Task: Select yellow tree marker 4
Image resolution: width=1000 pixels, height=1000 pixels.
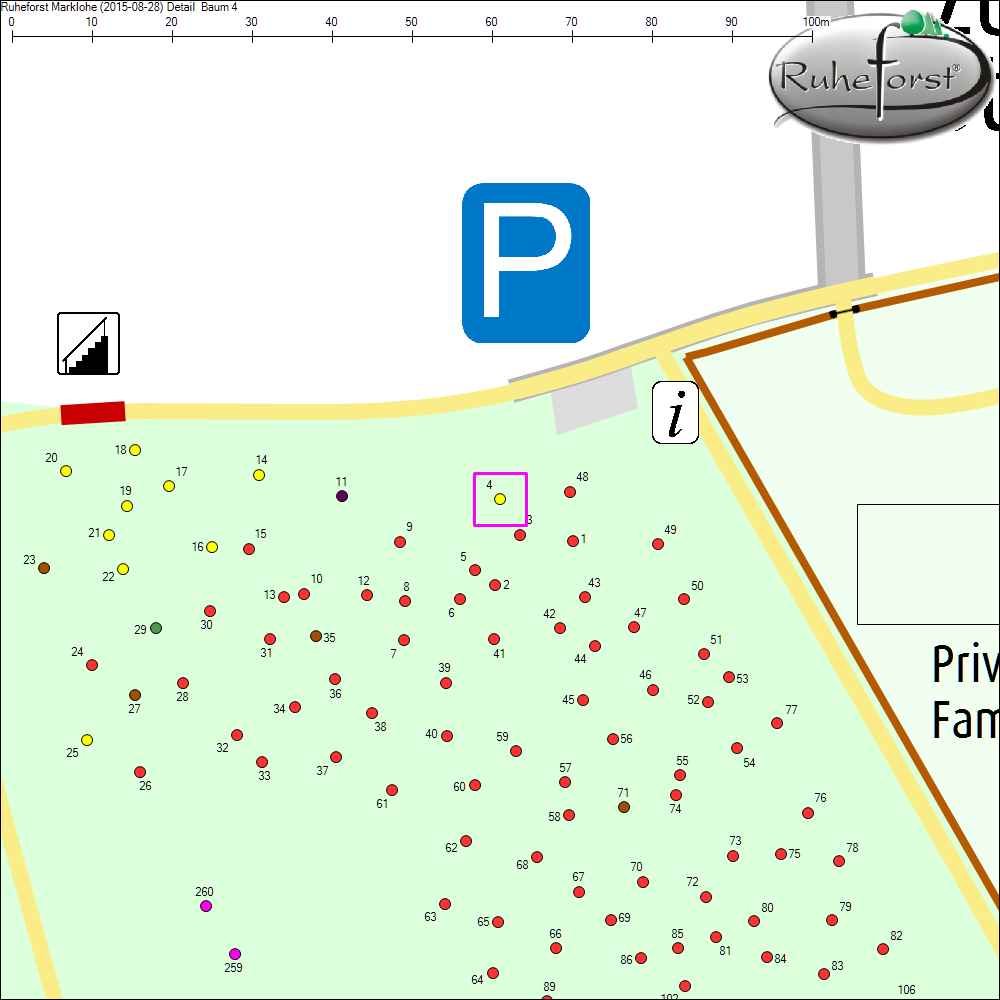Action: tap(500, 499)
